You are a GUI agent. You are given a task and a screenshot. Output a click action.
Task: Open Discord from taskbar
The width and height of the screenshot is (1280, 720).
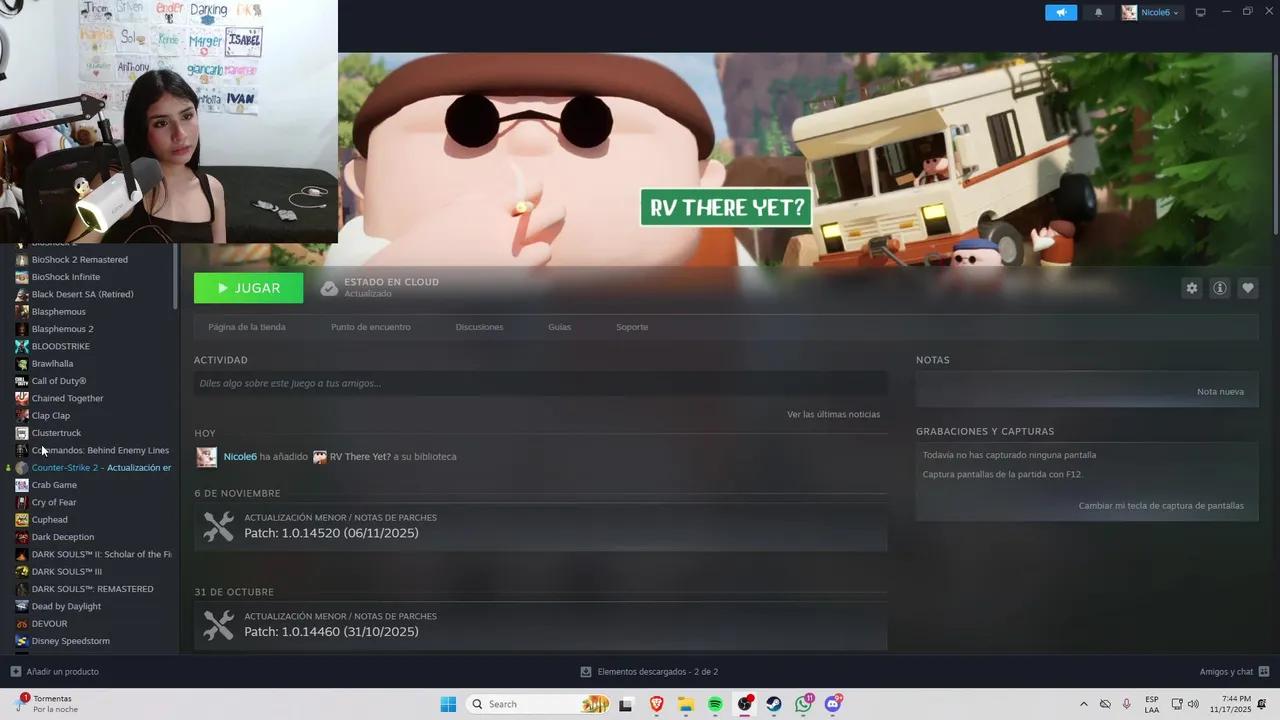click(x=833, y=704)
